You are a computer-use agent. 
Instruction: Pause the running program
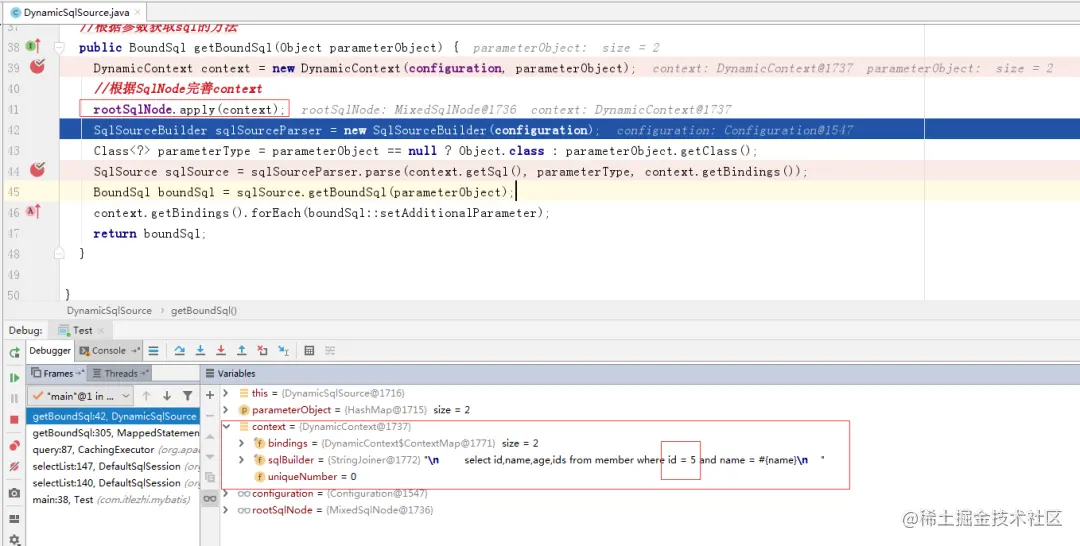tap(14, 398)
